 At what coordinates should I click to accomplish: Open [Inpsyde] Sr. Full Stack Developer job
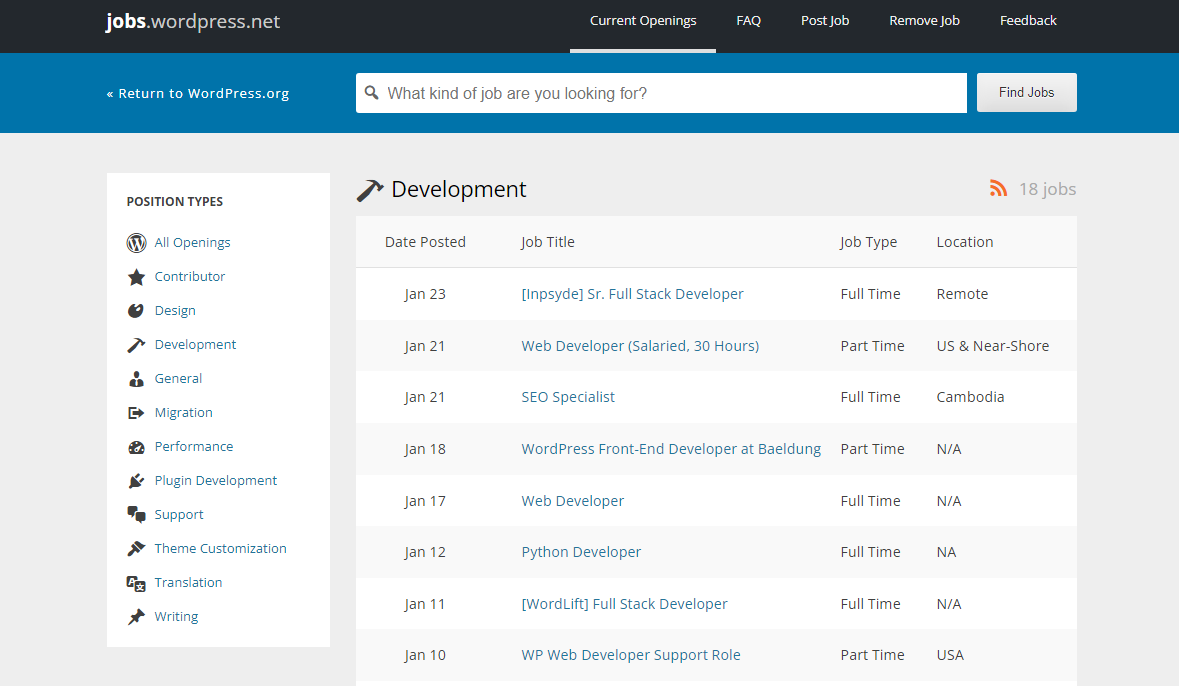click(632, 294)
